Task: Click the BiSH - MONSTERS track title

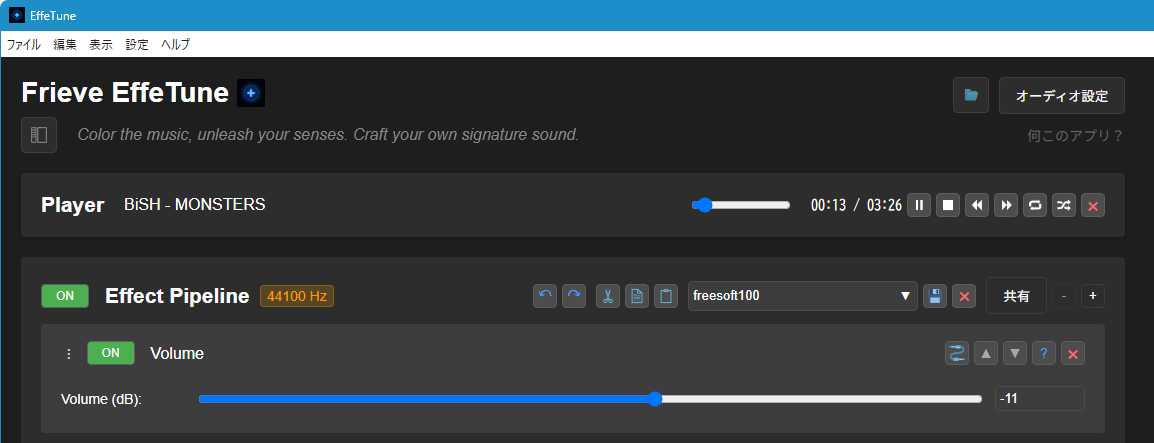Action: pyautogui.click(x=195, y=205)
